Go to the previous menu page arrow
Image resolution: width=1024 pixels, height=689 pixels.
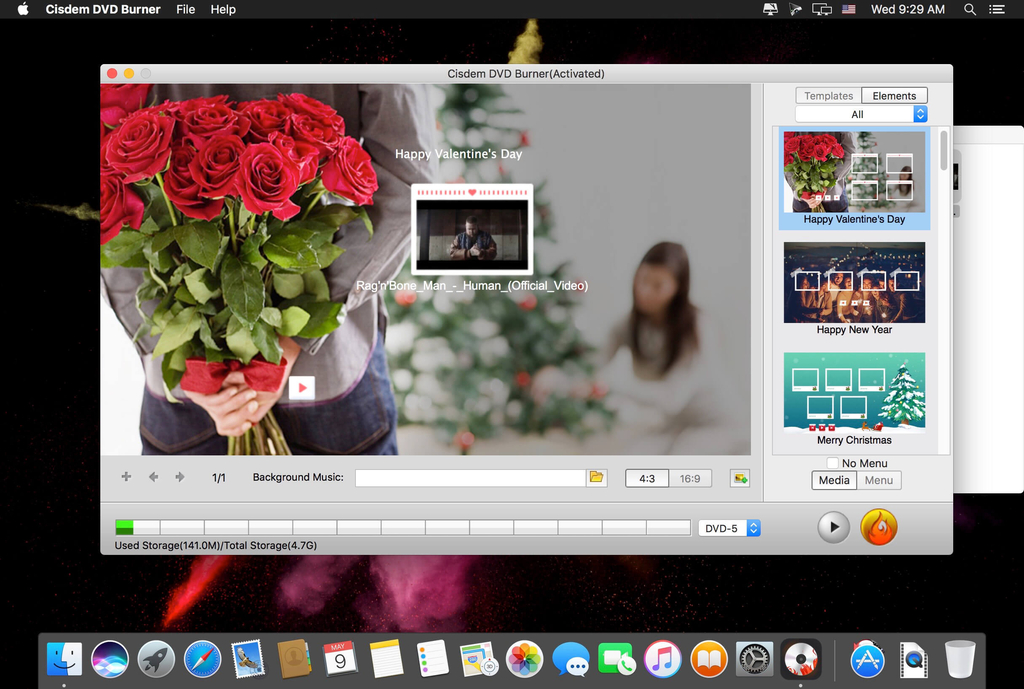click(x=153, y=477)
